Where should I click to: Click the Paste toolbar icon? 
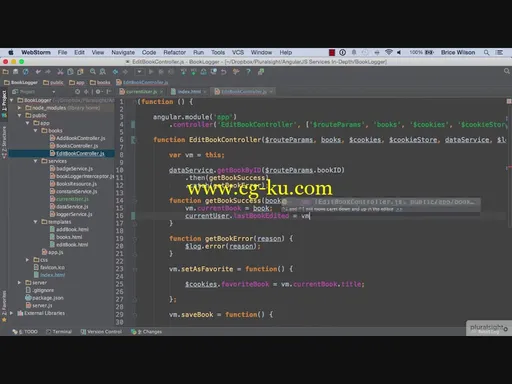[x=80, y=72]
